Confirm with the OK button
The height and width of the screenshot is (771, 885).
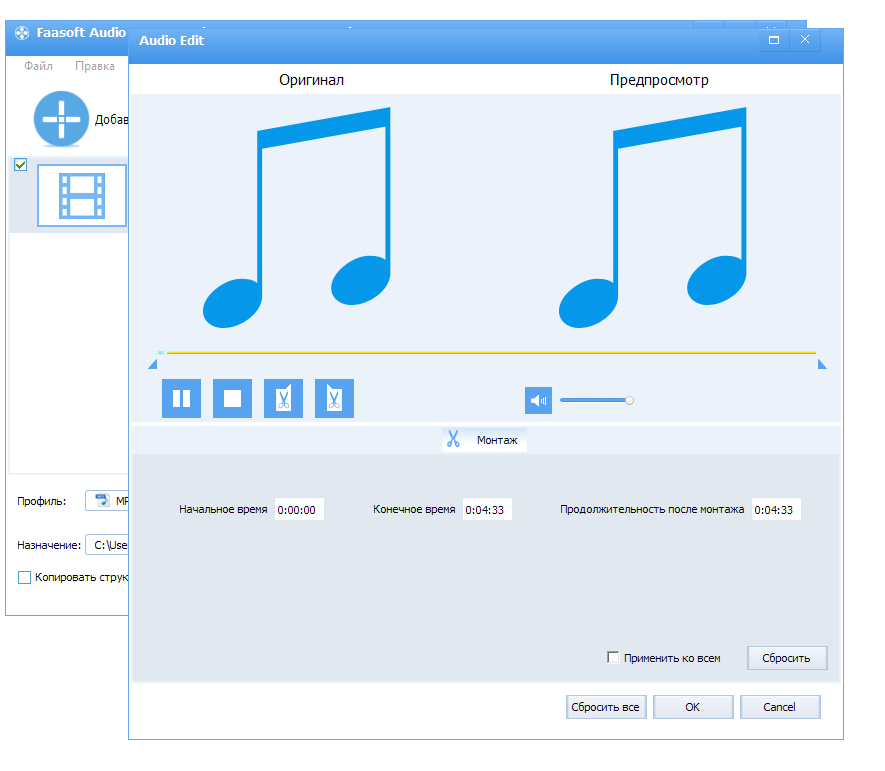click(693, 707)
